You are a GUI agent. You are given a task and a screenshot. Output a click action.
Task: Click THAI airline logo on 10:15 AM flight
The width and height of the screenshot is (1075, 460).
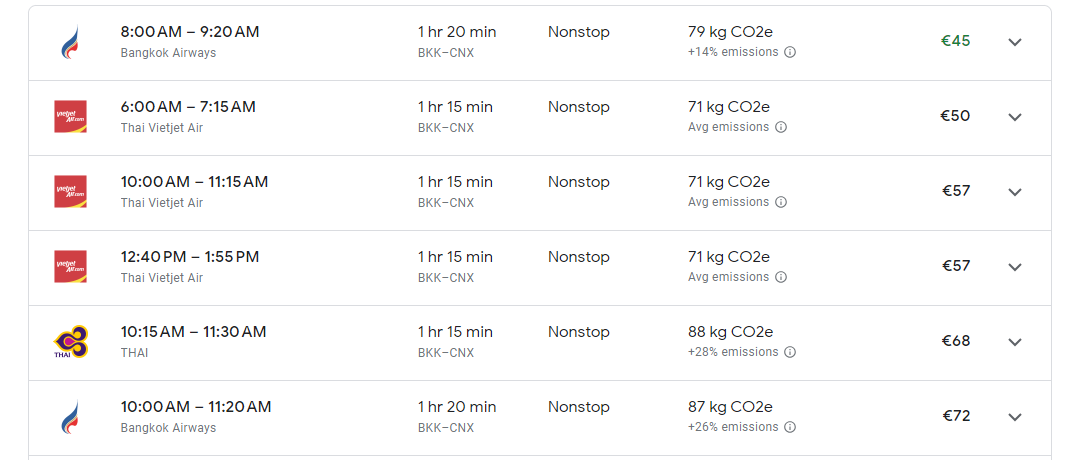coord(70,341)
